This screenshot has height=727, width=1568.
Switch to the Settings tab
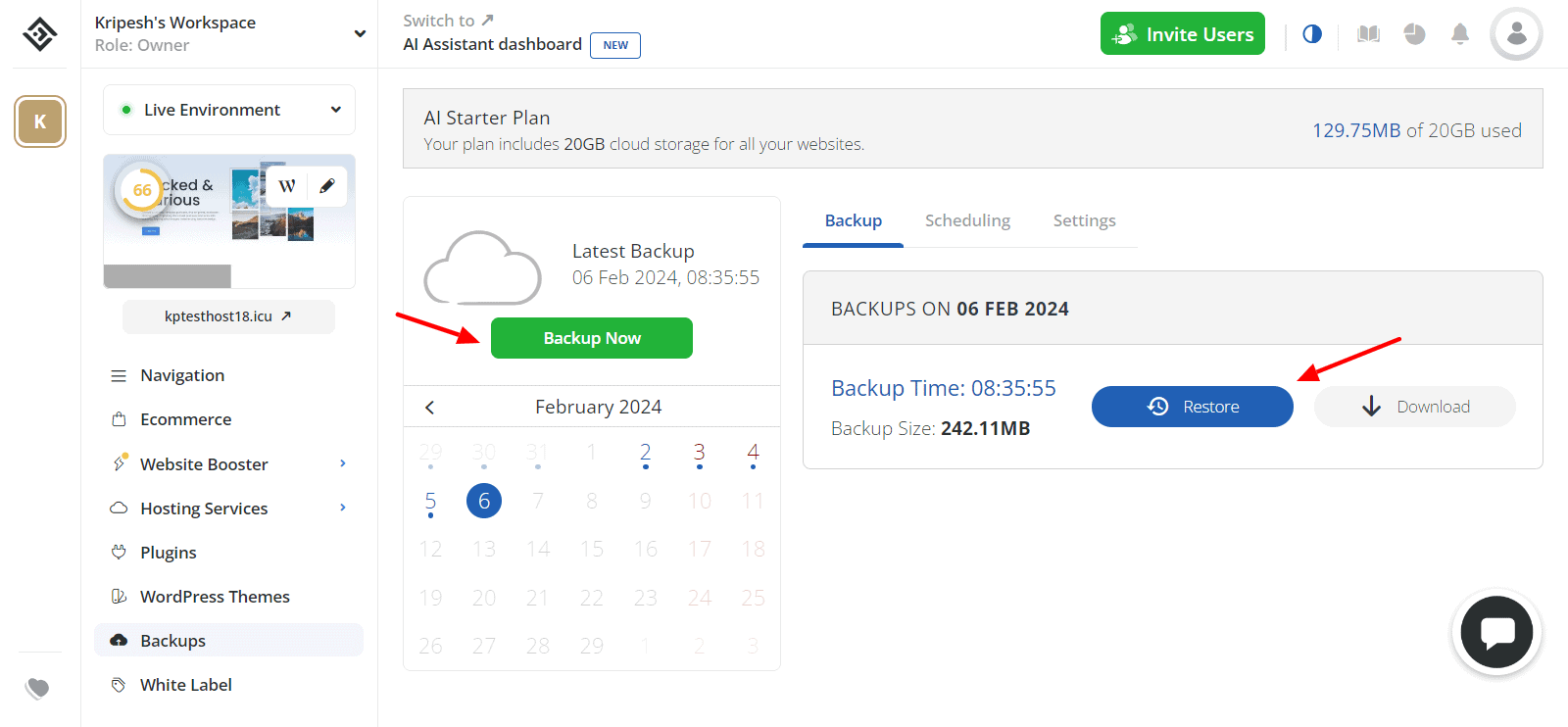(x=1084, y=220)
